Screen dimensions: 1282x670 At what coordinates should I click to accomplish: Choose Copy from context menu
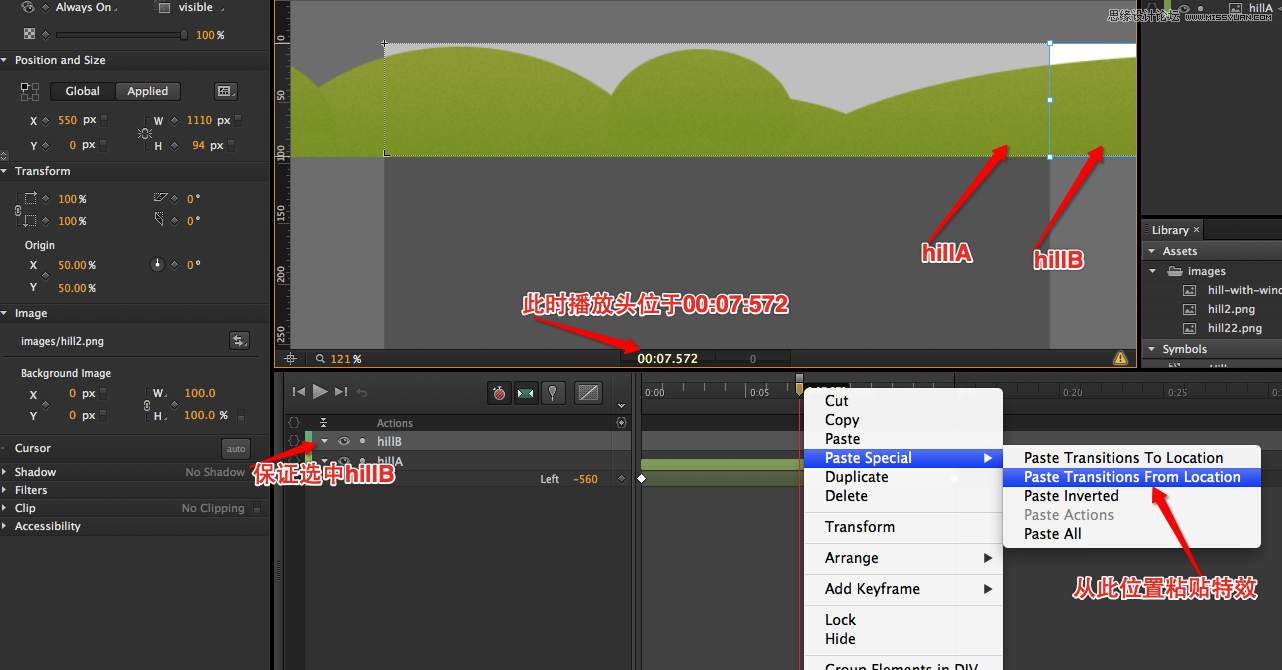(x=903, y=420)
